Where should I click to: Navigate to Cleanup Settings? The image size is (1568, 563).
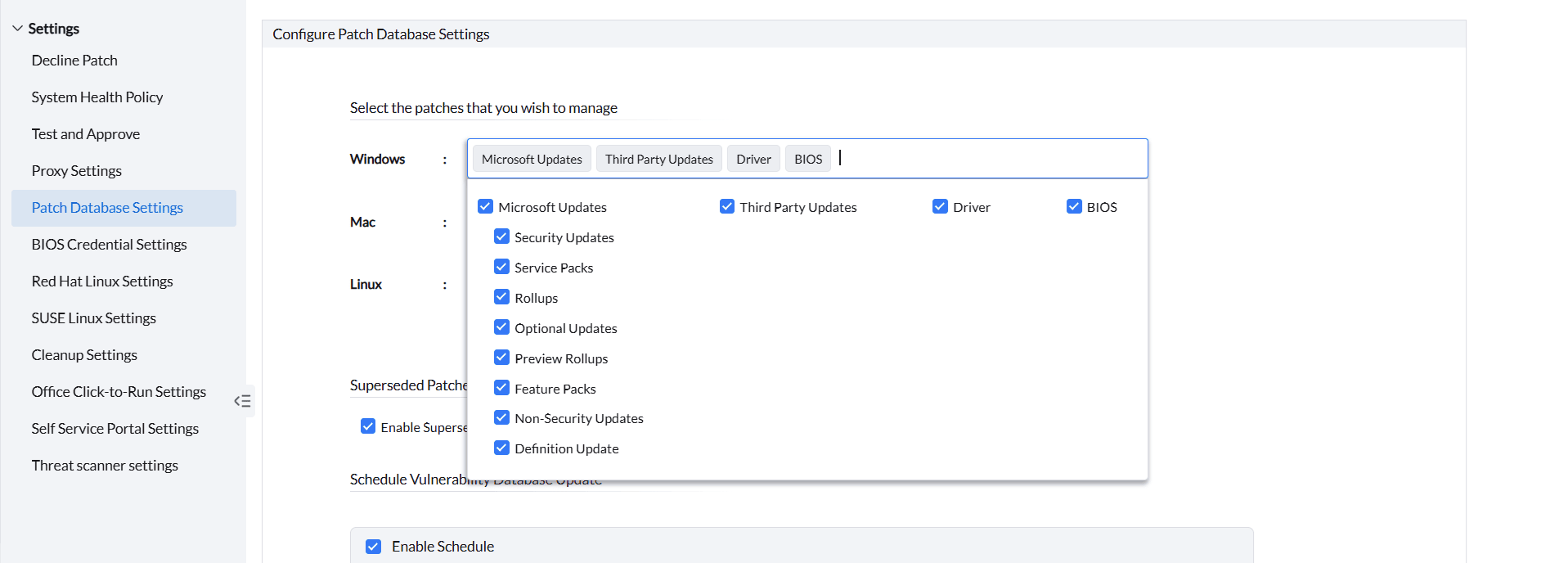[x=84, y=355]
